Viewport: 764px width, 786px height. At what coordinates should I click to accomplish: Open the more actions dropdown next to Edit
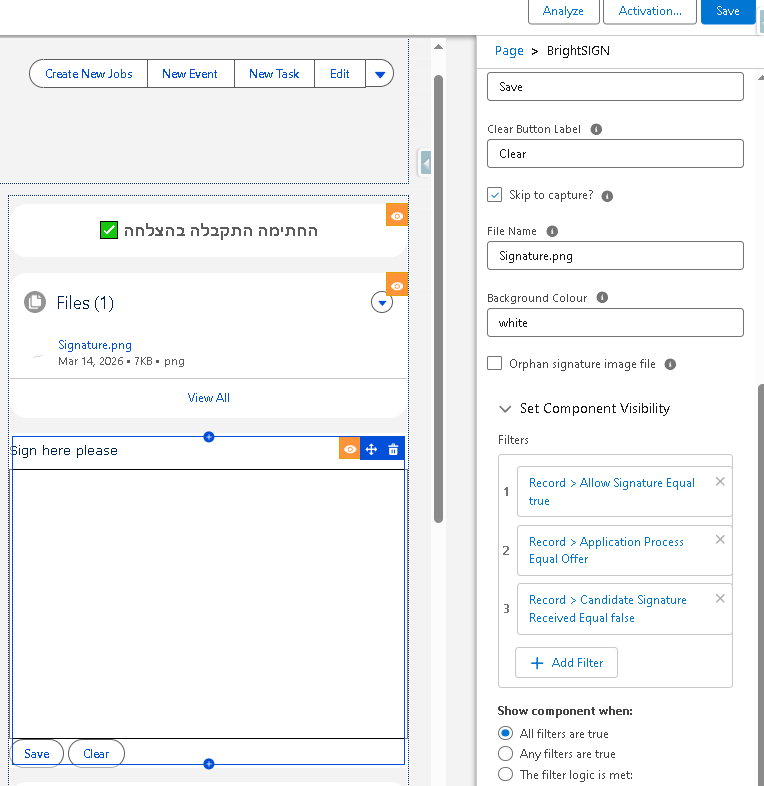click(379, 74)
